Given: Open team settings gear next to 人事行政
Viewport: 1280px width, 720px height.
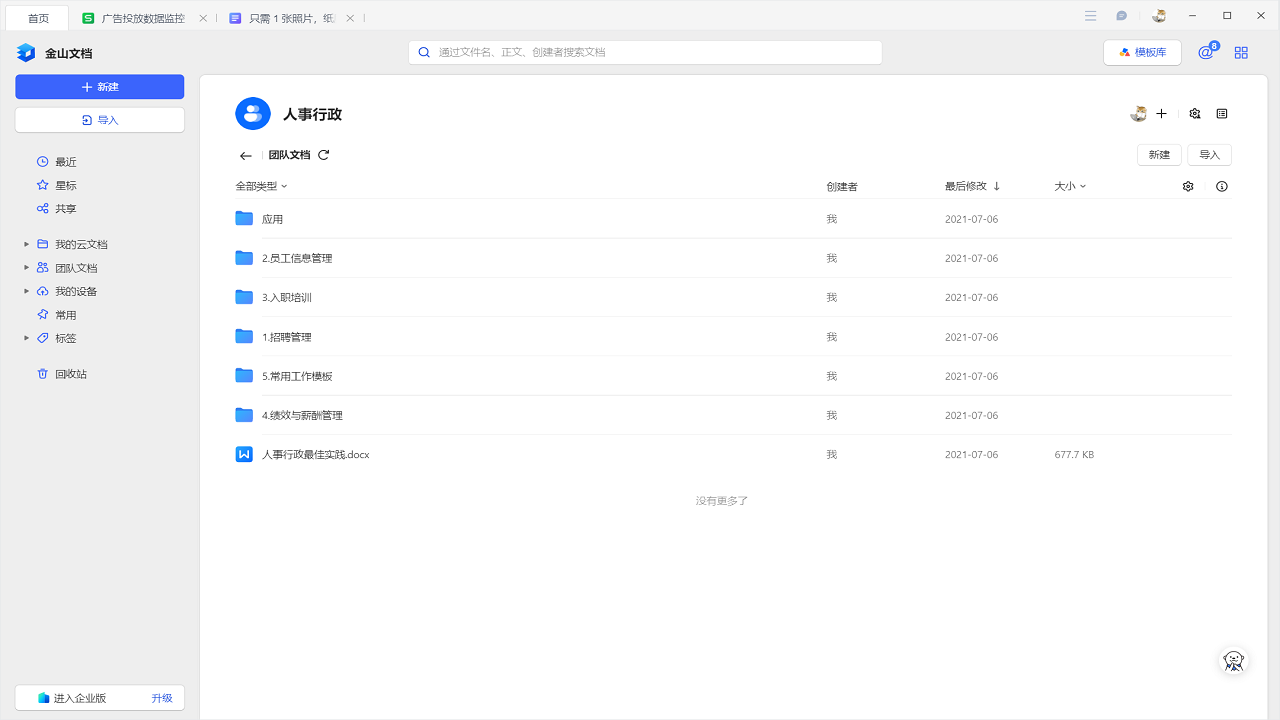Looking at the screenshot, I should pyautogui.click(x=1194, y=113).
